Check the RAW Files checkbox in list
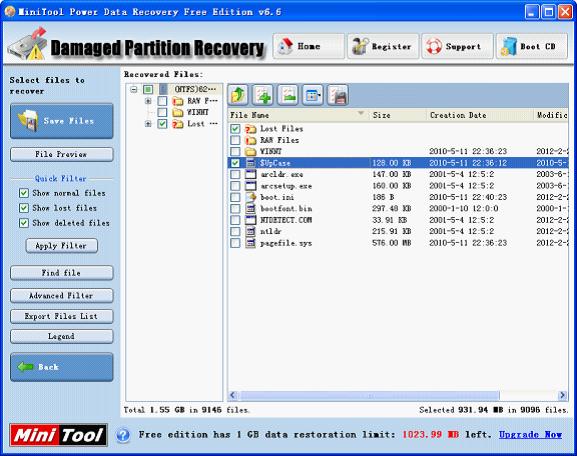Image resolution: width=577 pixels, height=456 pixels. click(x=235, y=140)
